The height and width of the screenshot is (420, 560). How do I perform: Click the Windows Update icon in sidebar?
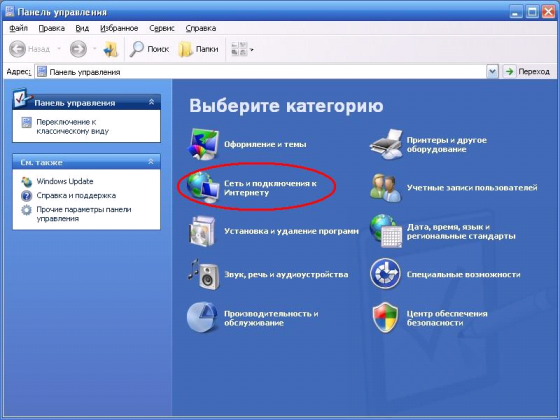click(26, 181)
